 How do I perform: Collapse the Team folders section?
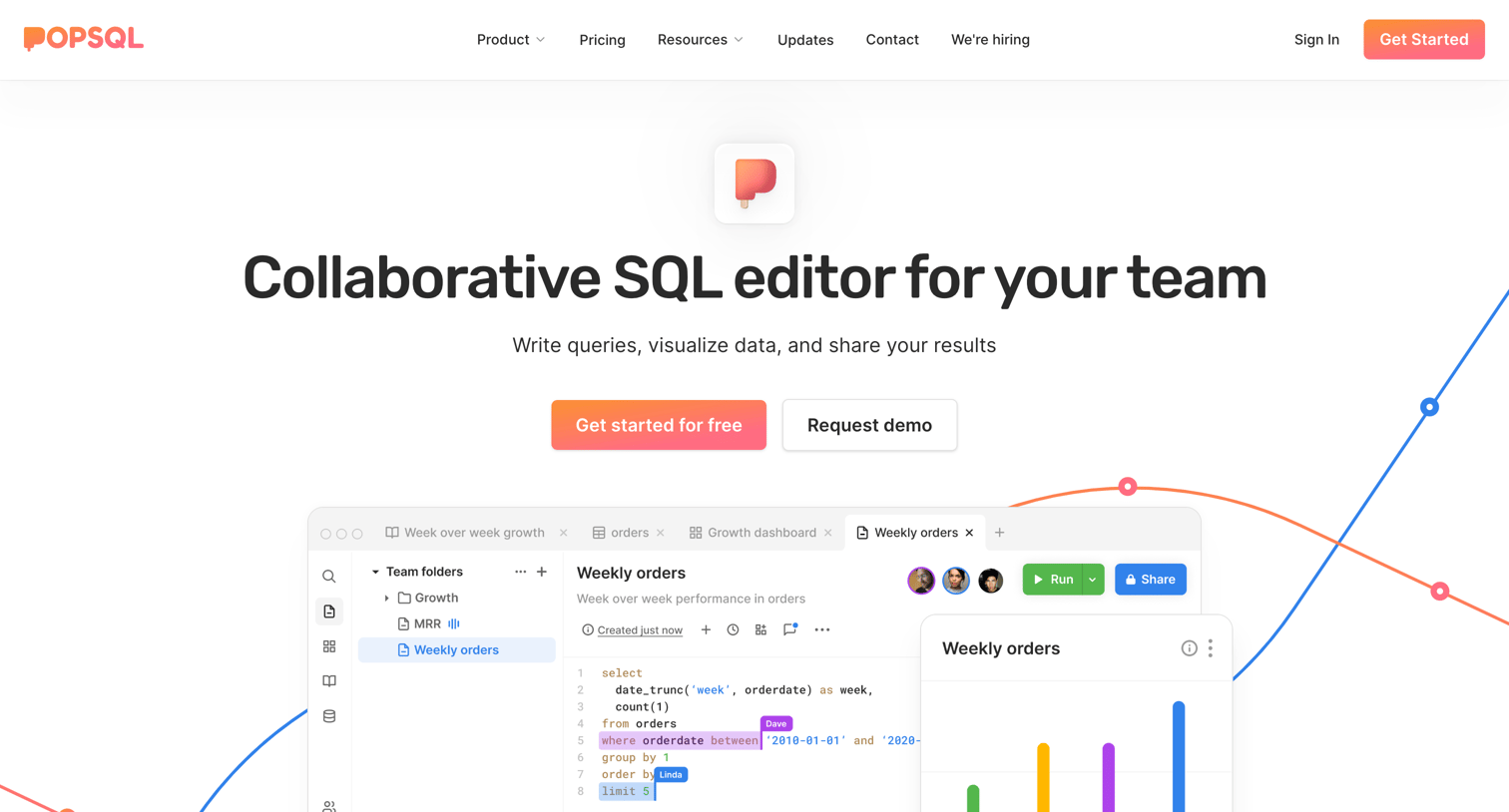pyautogui.click(x=375, y=572)
